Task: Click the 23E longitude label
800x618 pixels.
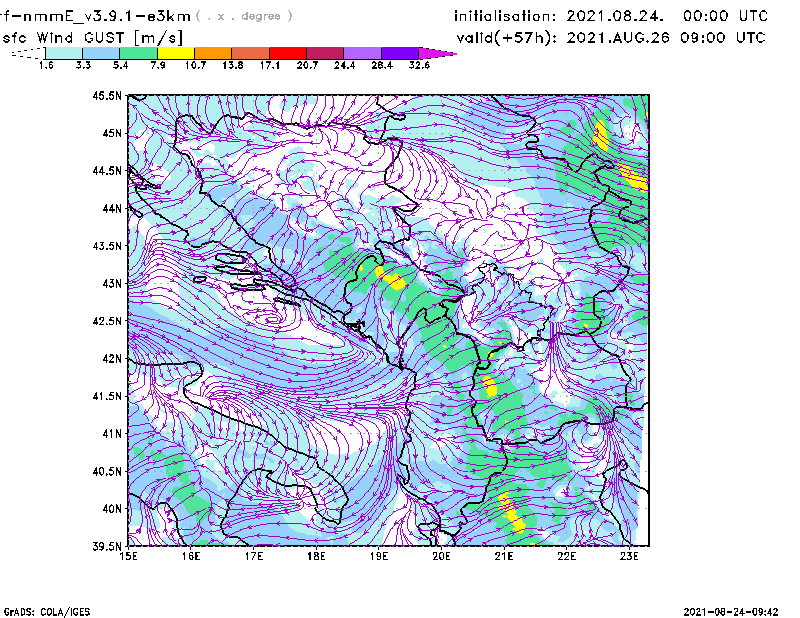Action: click(x=629, y=556)
